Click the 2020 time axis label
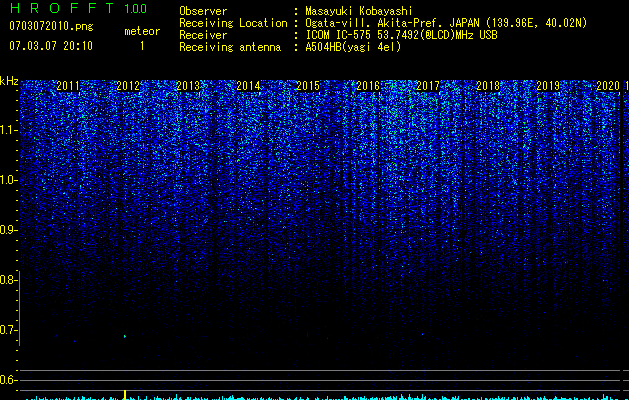Viewport: 629px width, 400px height. pos(608,85)
